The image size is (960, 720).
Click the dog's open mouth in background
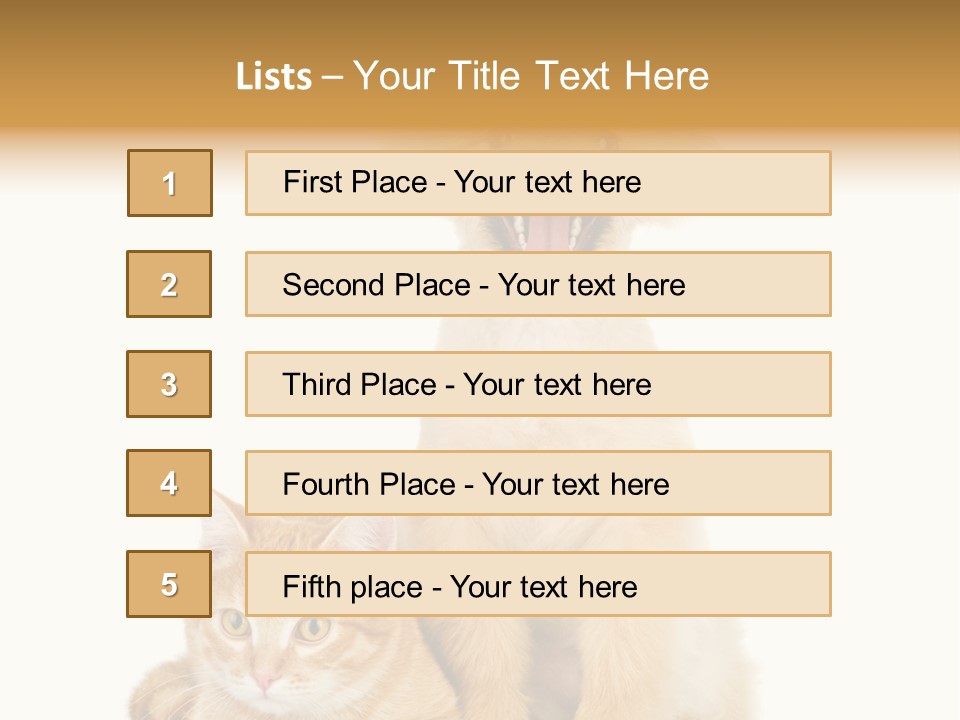click(x=547, y=233)
